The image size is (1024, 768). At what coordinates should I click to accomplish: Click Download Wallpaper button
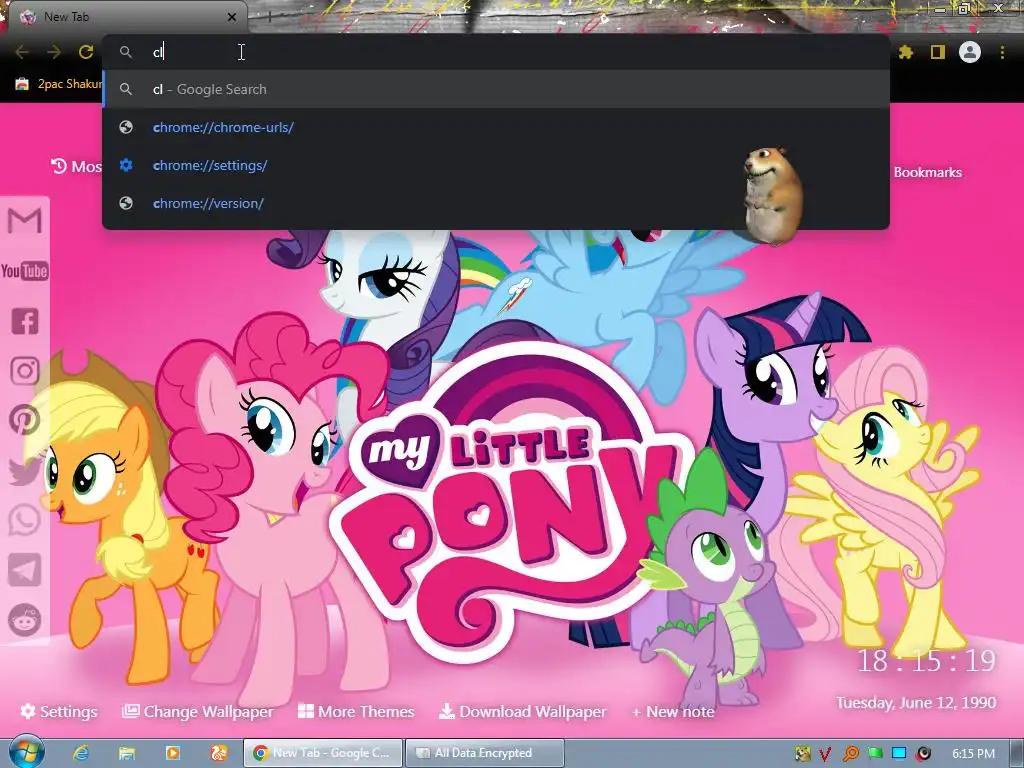click(x=522, y=711)
